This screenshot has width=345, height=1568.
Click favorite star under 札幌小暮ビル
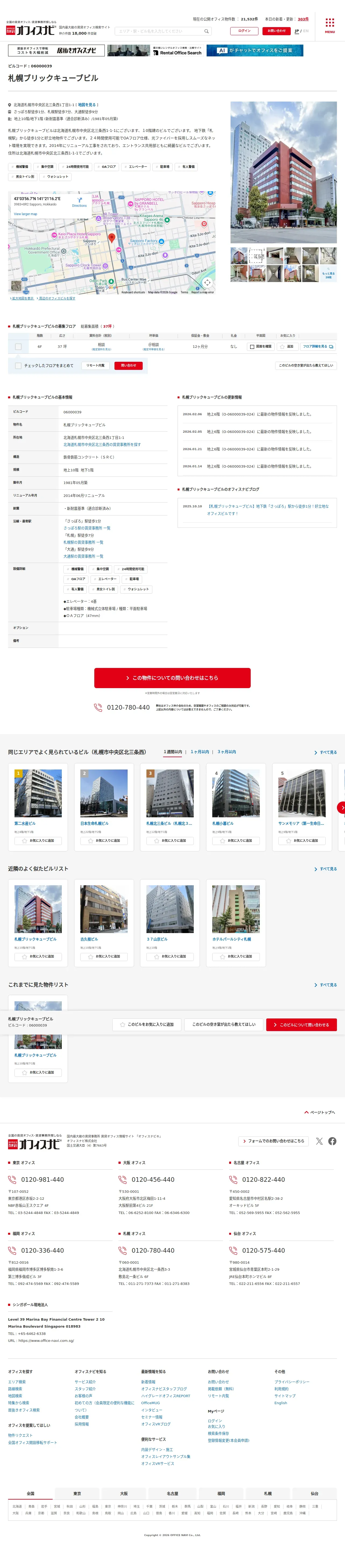pyautogui.click(x=222, y=841)
